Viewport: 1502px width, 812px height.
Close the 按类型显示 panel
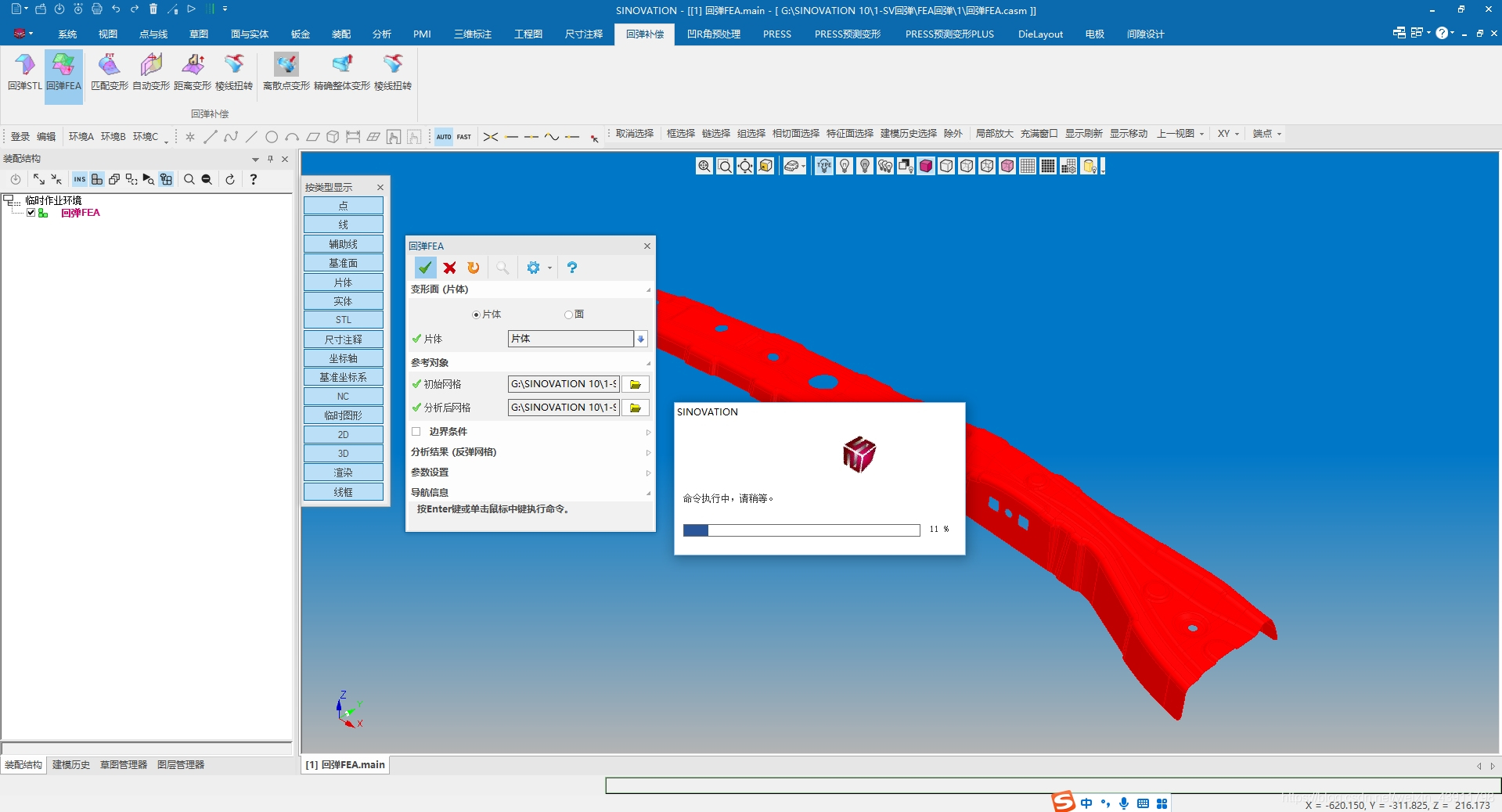[380, 188]
